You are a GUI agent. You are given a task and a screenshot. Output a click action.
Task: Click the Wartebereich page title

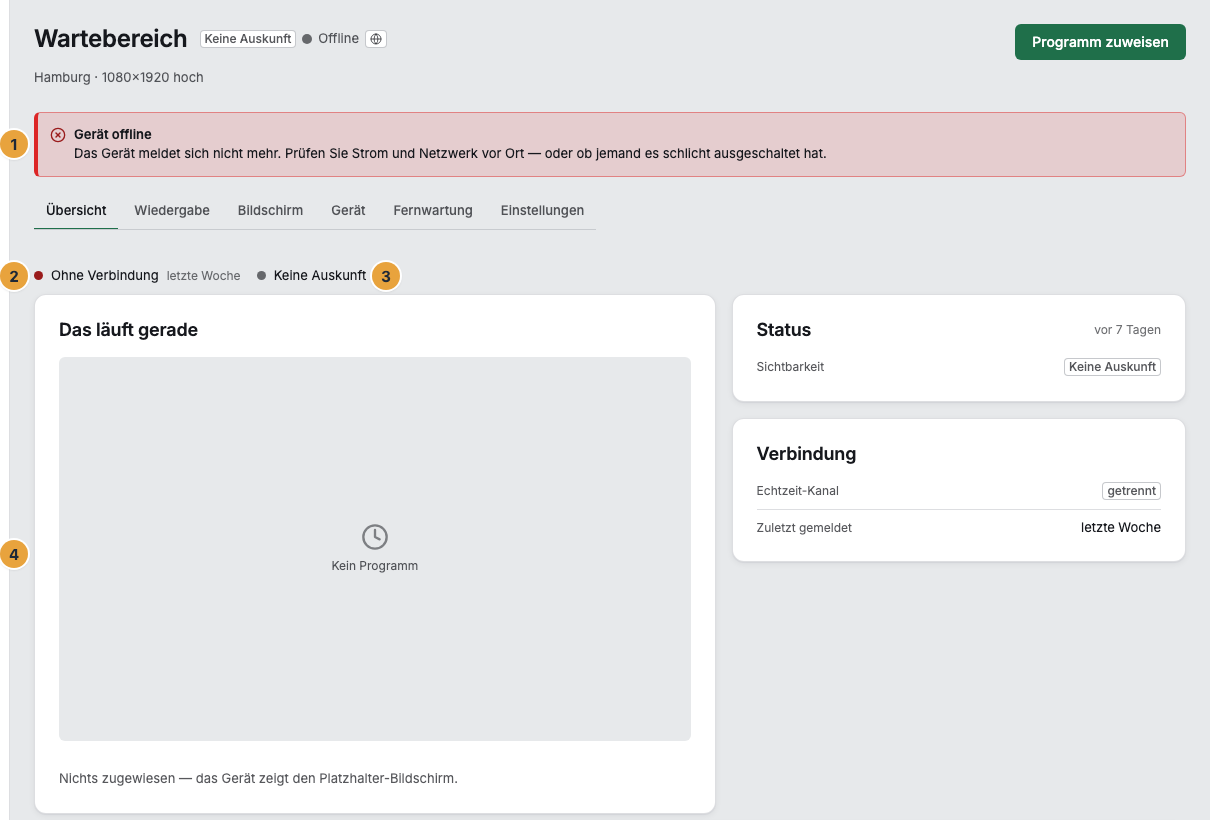click(x=111, y=39)
